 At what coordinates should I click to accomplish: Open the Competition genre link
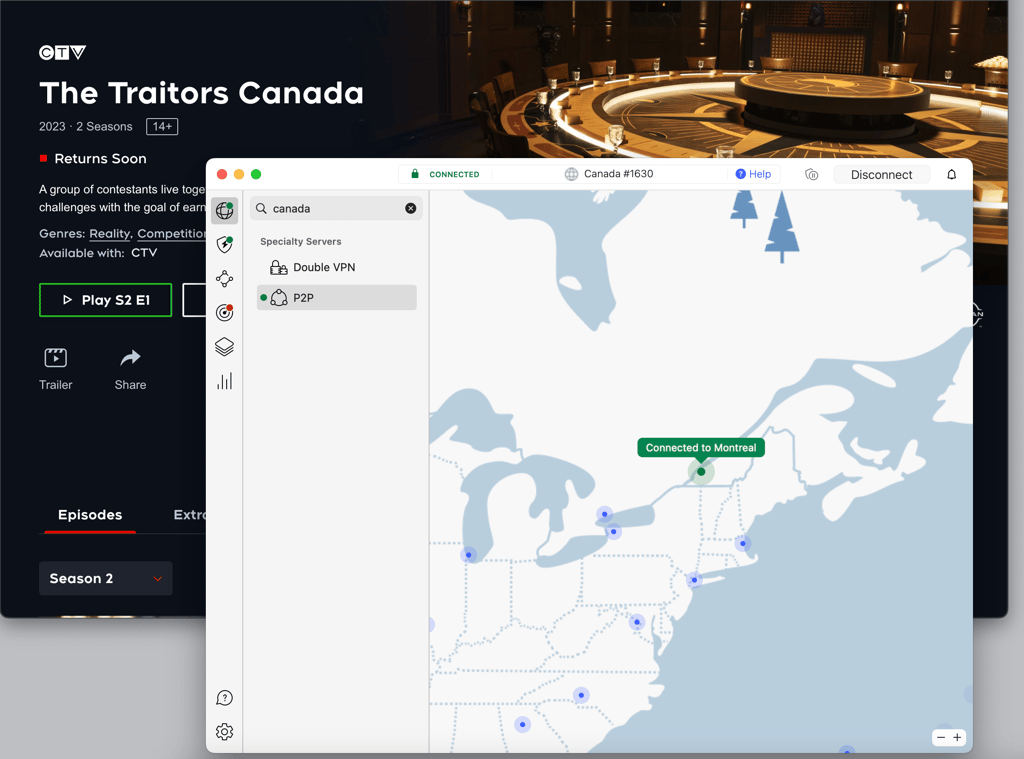(x=172, y=234)
